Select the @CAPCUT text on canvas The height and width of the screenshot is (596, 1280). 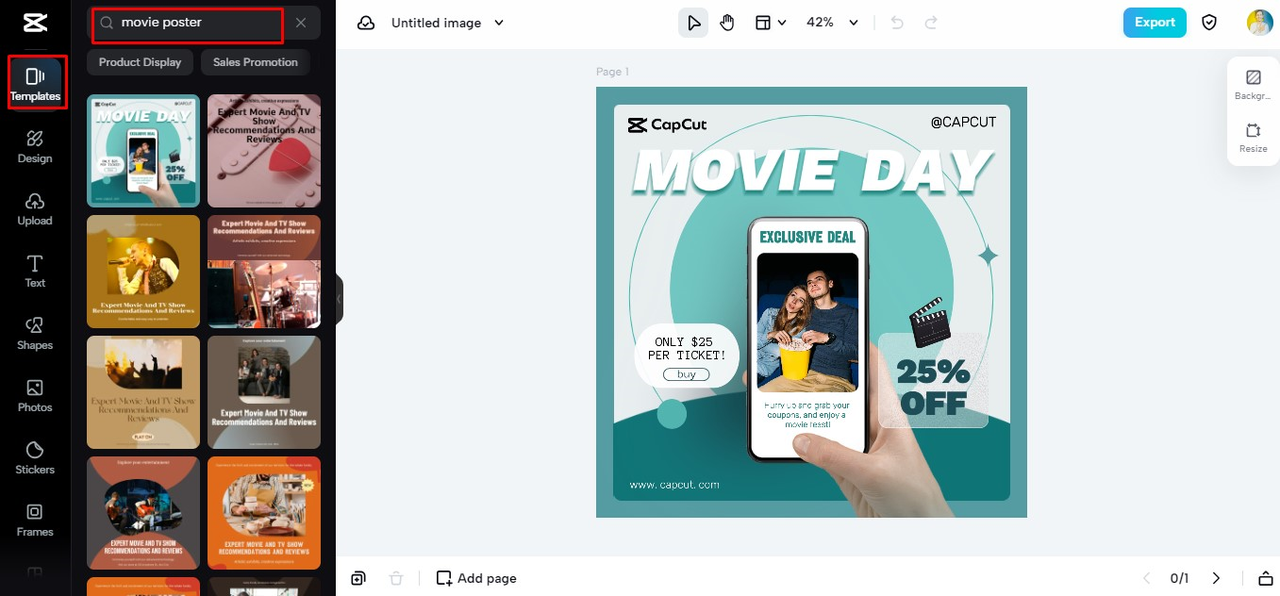point(963,122)
